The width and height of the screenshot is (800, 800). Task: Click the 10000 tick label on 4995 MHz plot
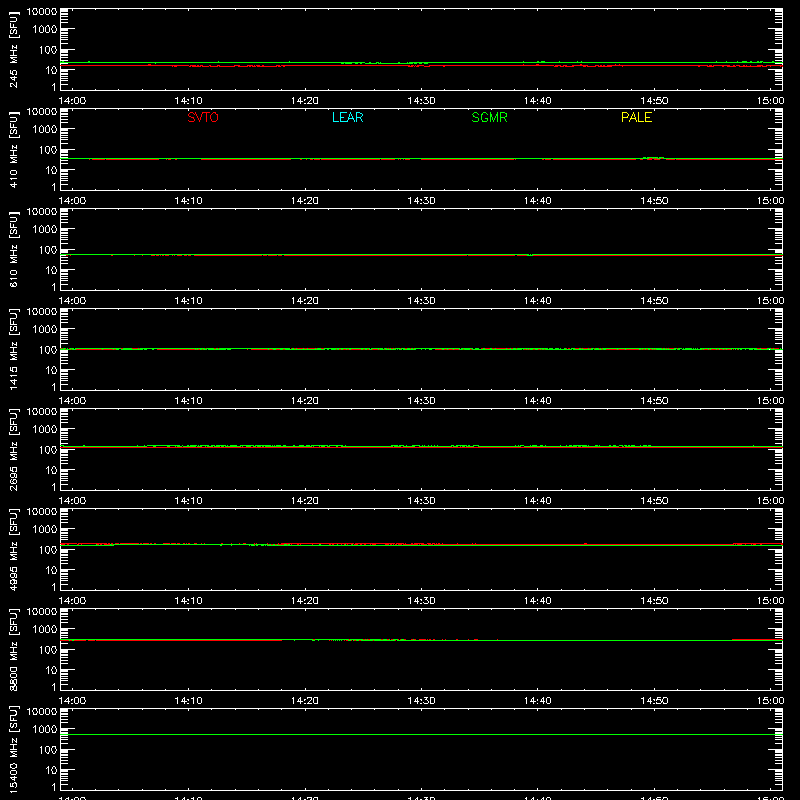click(42, 512)
